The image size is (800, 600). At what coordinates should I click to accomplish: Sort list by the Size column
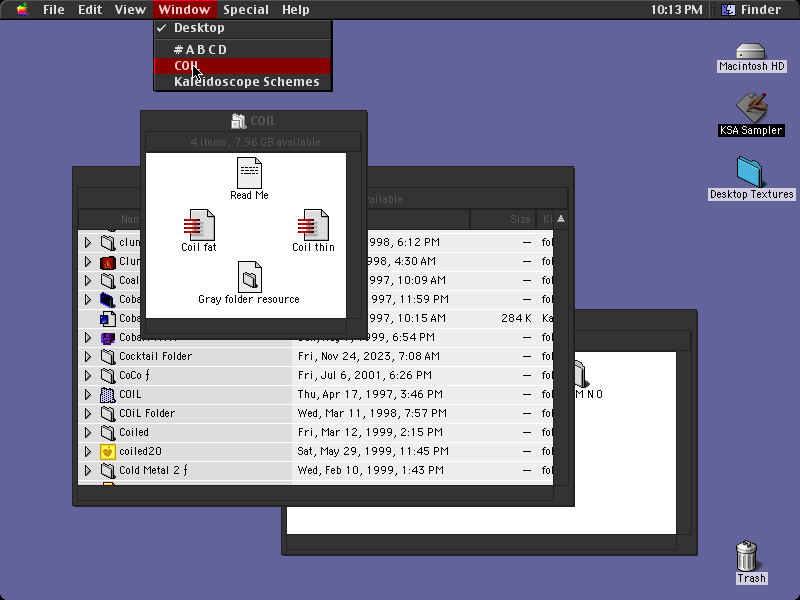503,219
